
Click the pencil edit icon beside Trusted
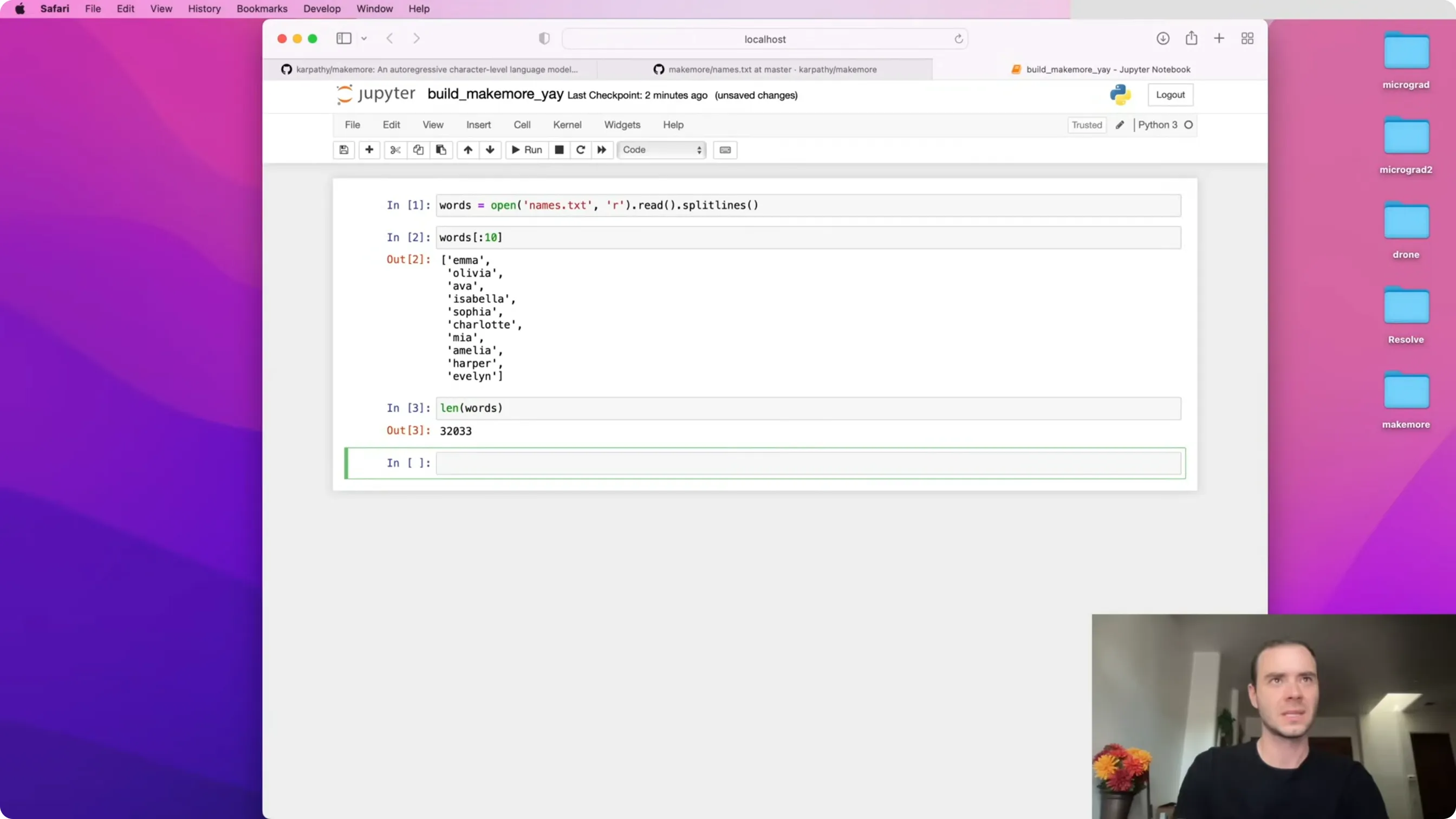(x=1120, y=125)
